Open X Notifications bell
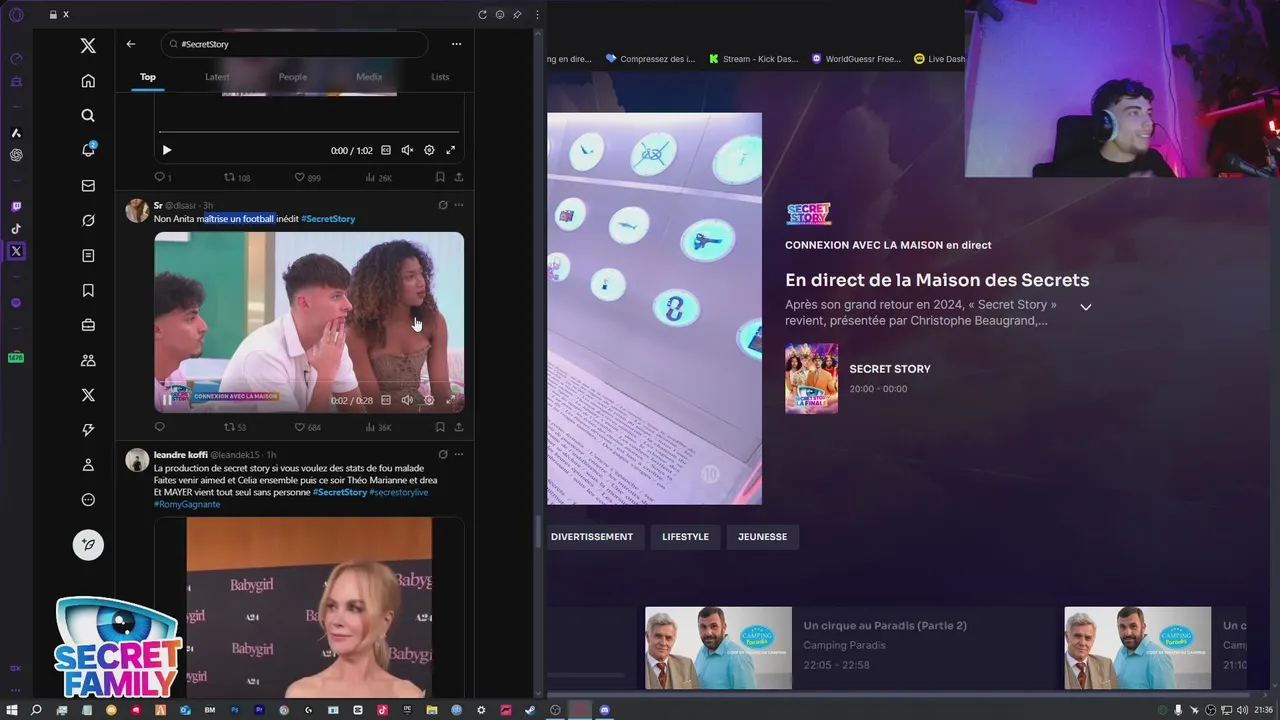This screenshot has width=1280, height=720. pos(88,150)
